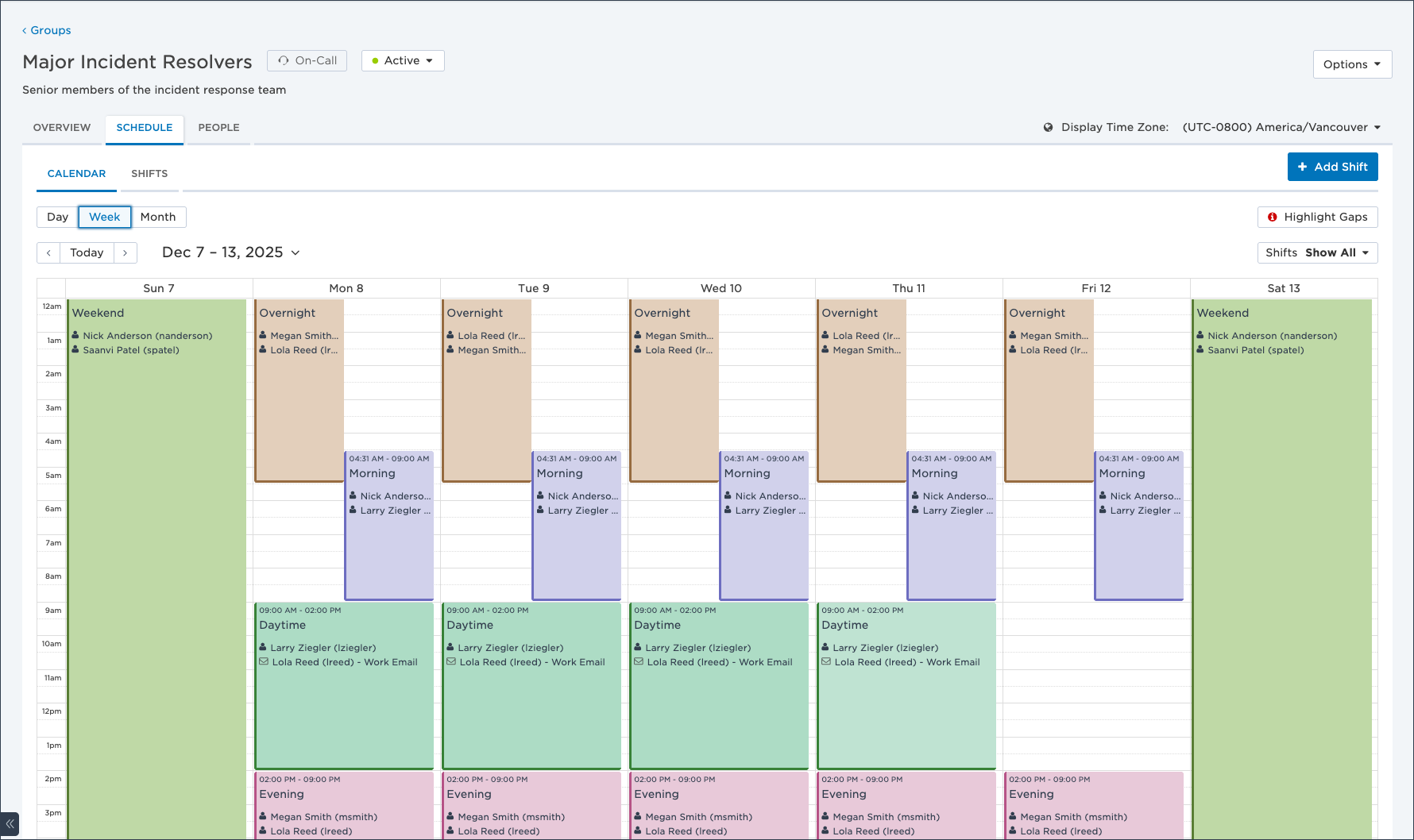The height and width of the screenshot is (840, 1414).
Task: Click the globe icon beside Display Time Zone
Action: pos(1048,127)
